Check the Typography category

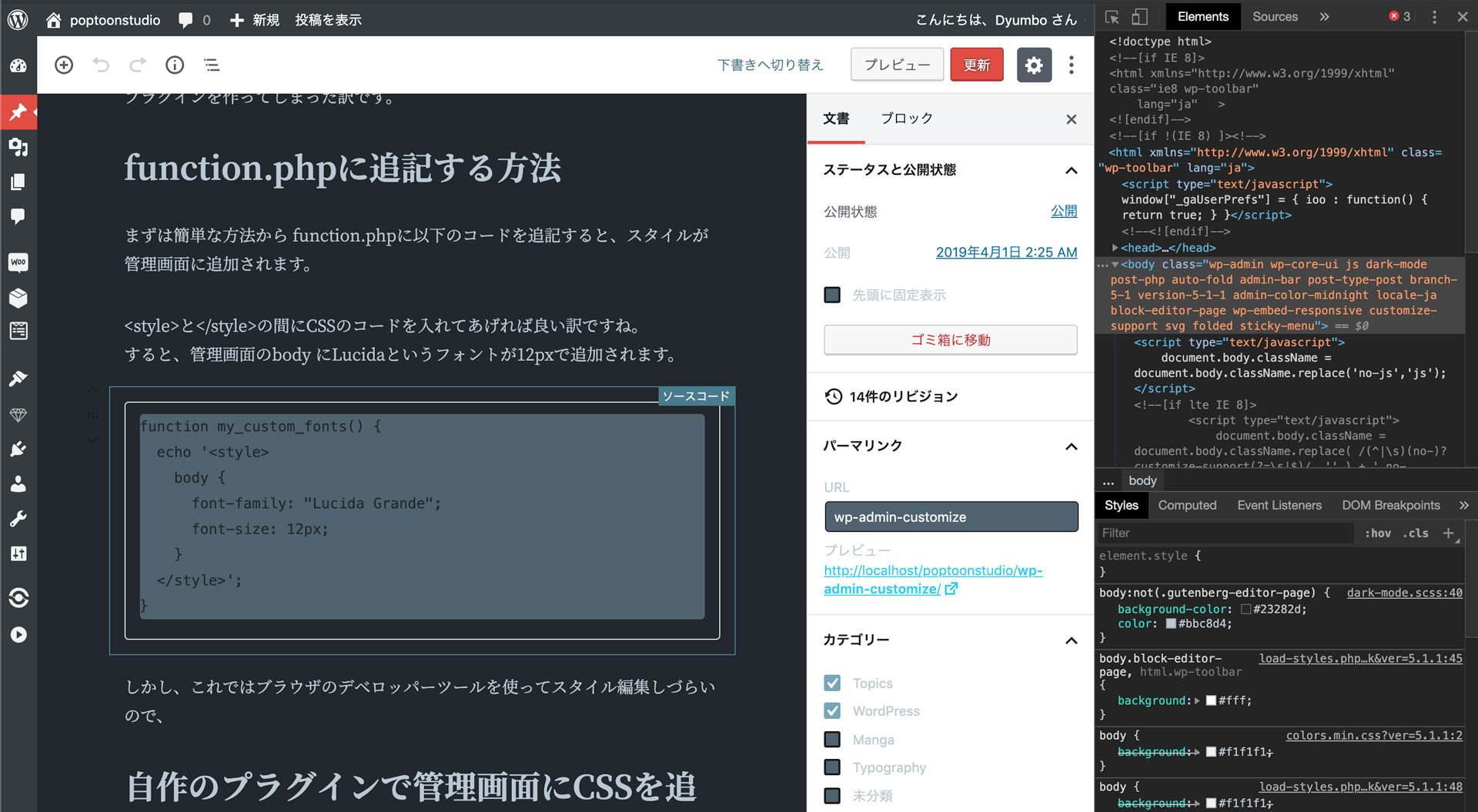pos(832,767)
